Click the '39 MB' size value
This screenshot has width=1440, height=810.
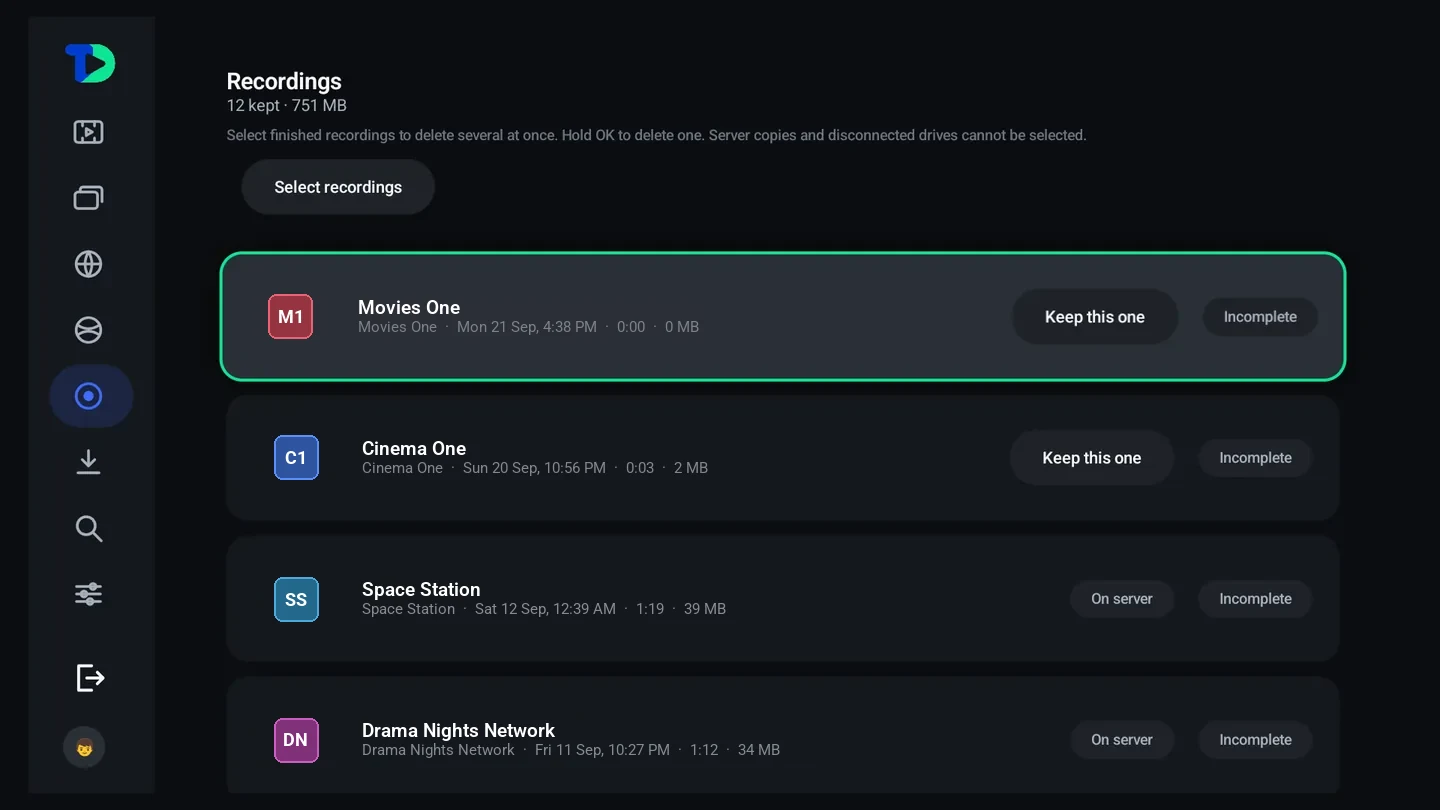[705, 609]
